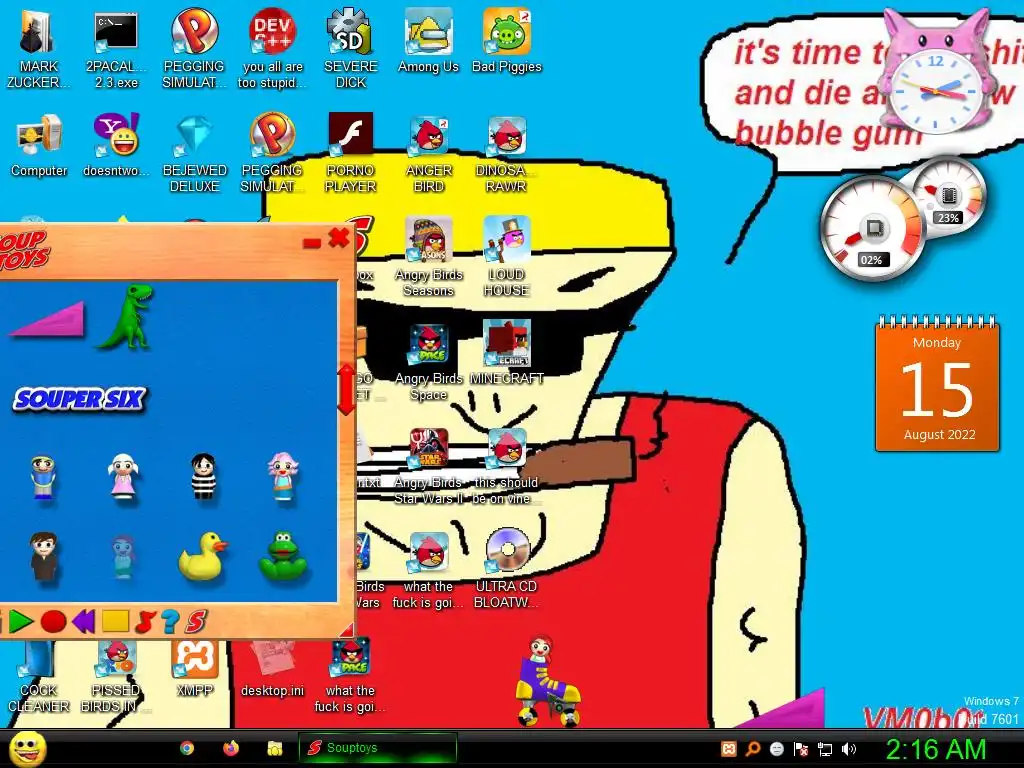Click the roller skate doll toy on desktop
The width and height of the screenshot is (1024, 768).
(x=547, y=681)
